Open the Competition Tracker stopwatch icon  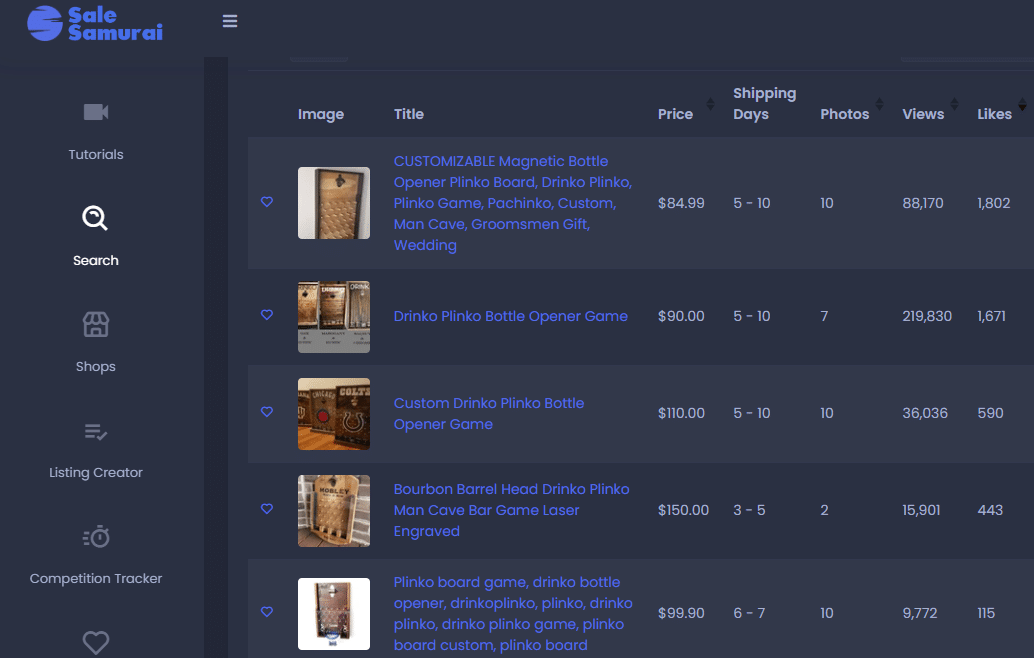coord(96,537)
